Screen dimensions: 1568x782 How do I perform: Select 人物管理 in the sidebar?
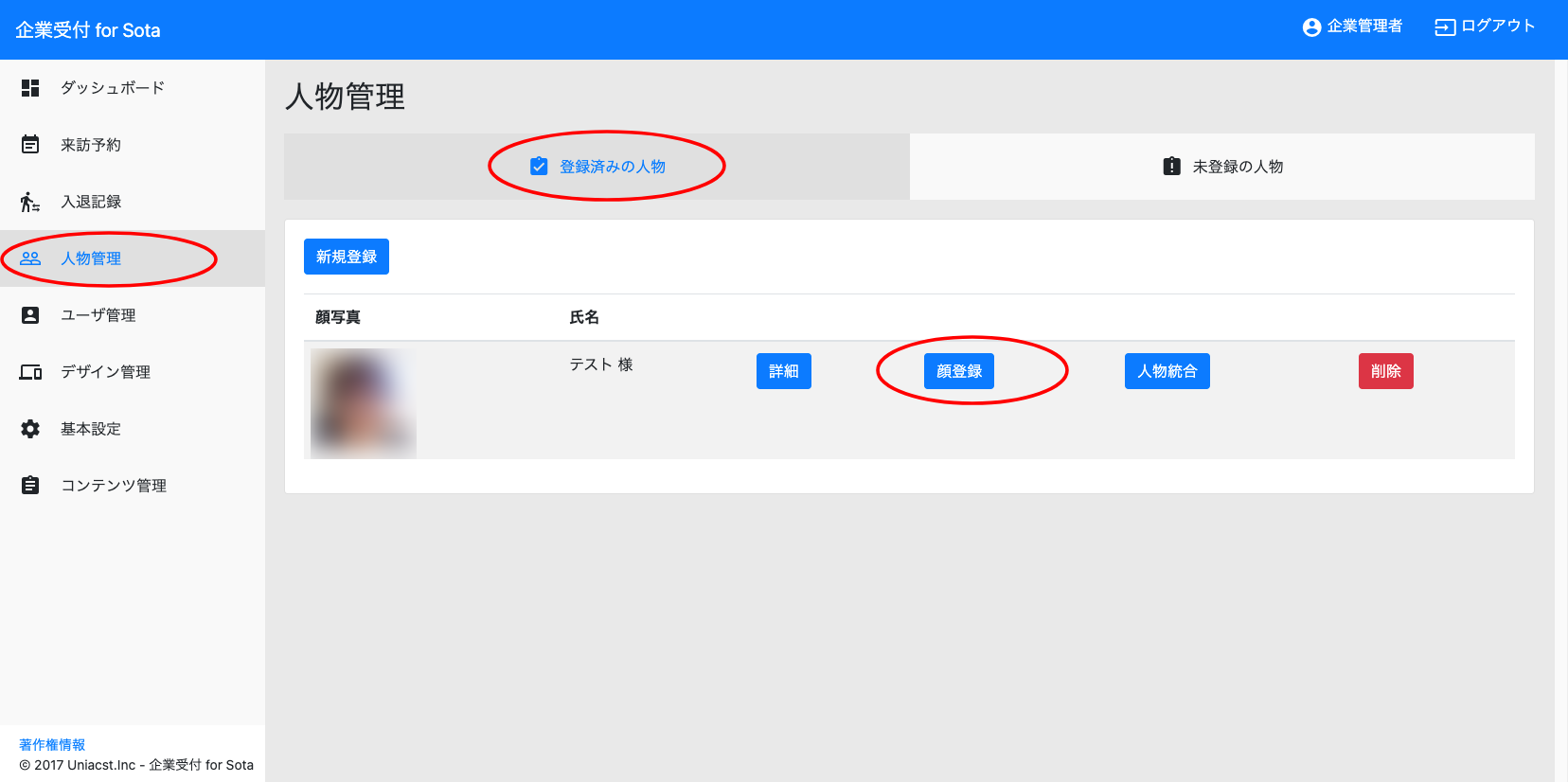133,258
